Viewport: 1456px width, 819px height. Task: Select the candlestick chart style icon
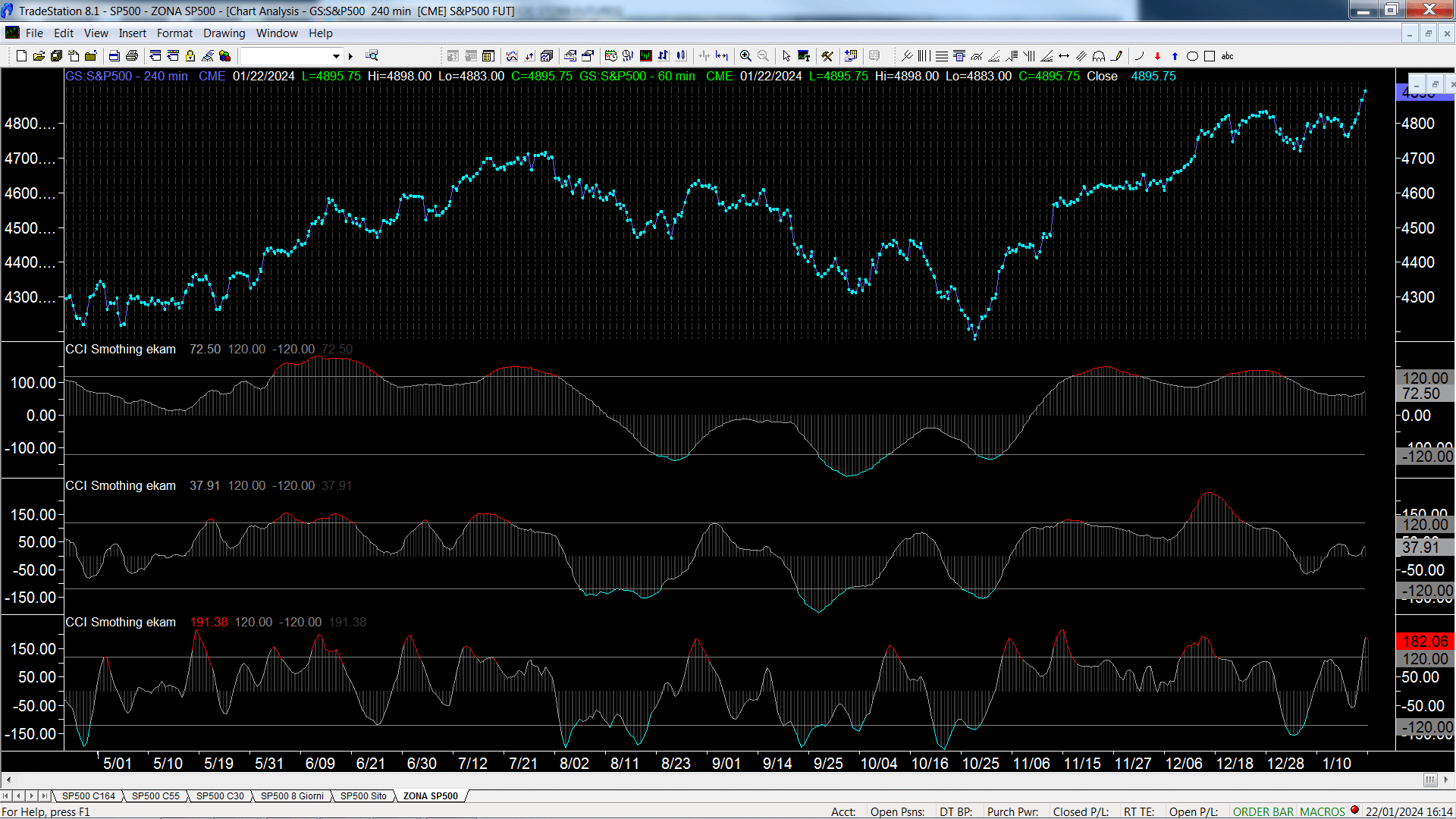[x=681, y=56]
